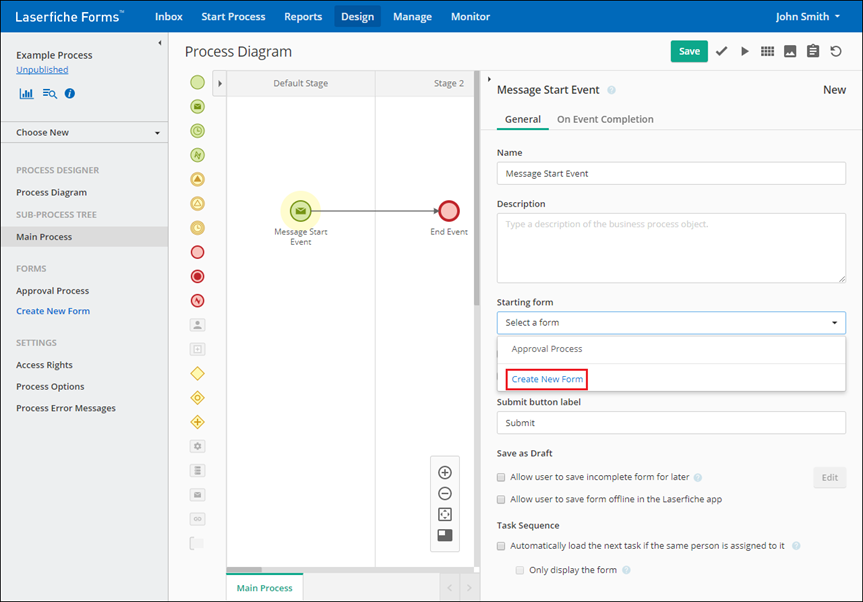Open the Reports menu
Viewport: 863px width, 602px height.
point(303,17)
